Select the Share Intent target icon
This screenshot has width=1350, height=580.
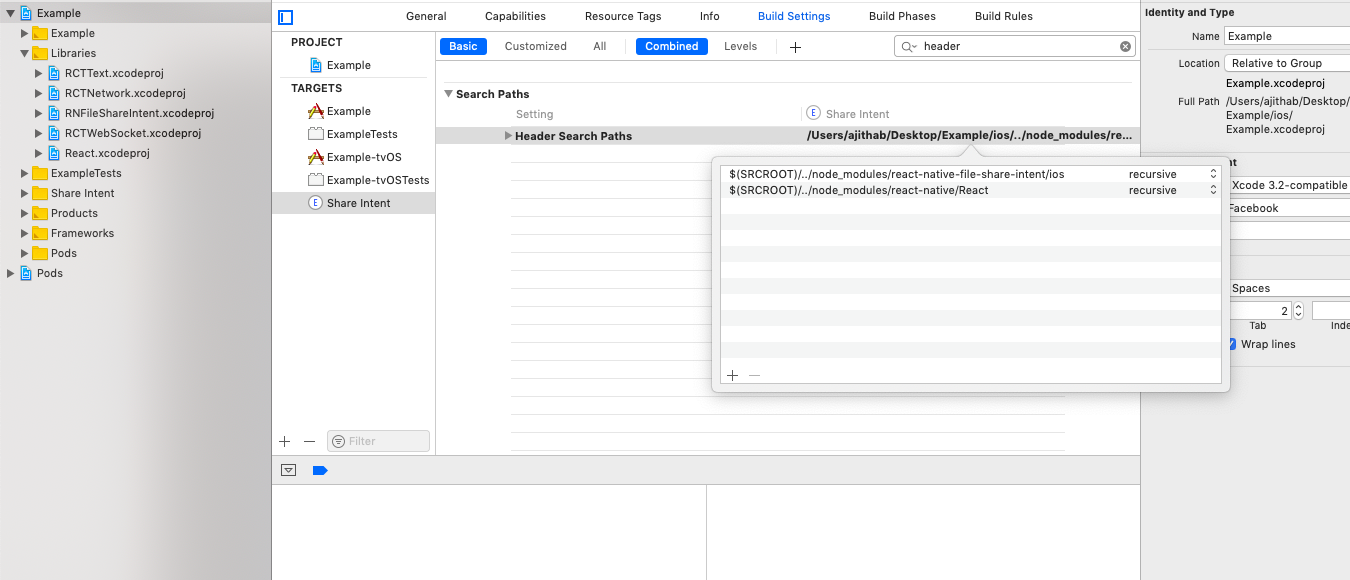coord(316,203)
